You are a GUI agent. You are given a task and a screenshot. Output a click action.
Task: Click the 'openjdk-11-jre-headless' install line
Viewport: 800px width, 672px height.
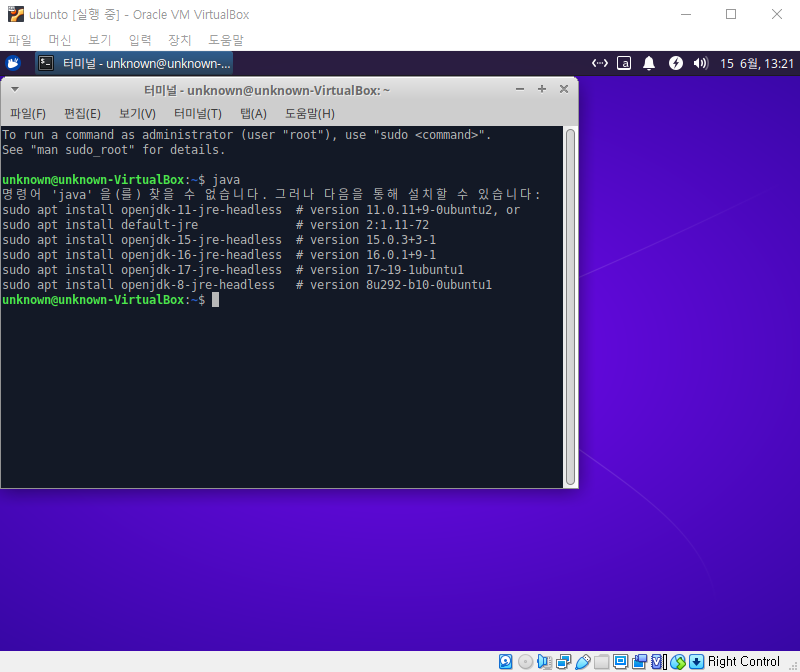tap(261, 210)
